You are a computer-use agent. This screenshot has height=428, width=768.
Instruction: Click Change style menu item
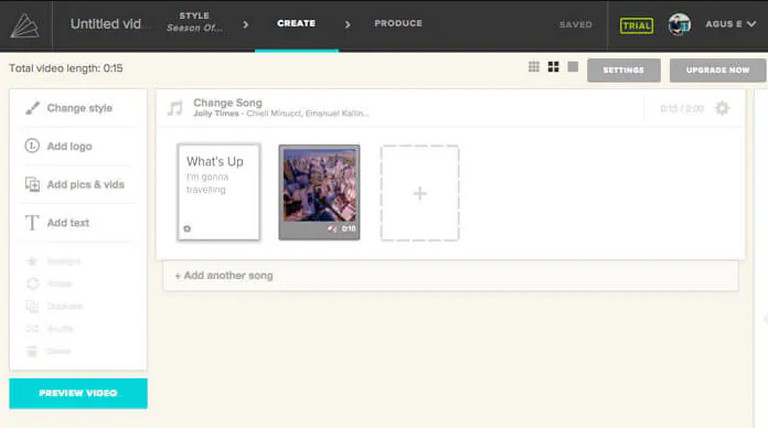80,108
